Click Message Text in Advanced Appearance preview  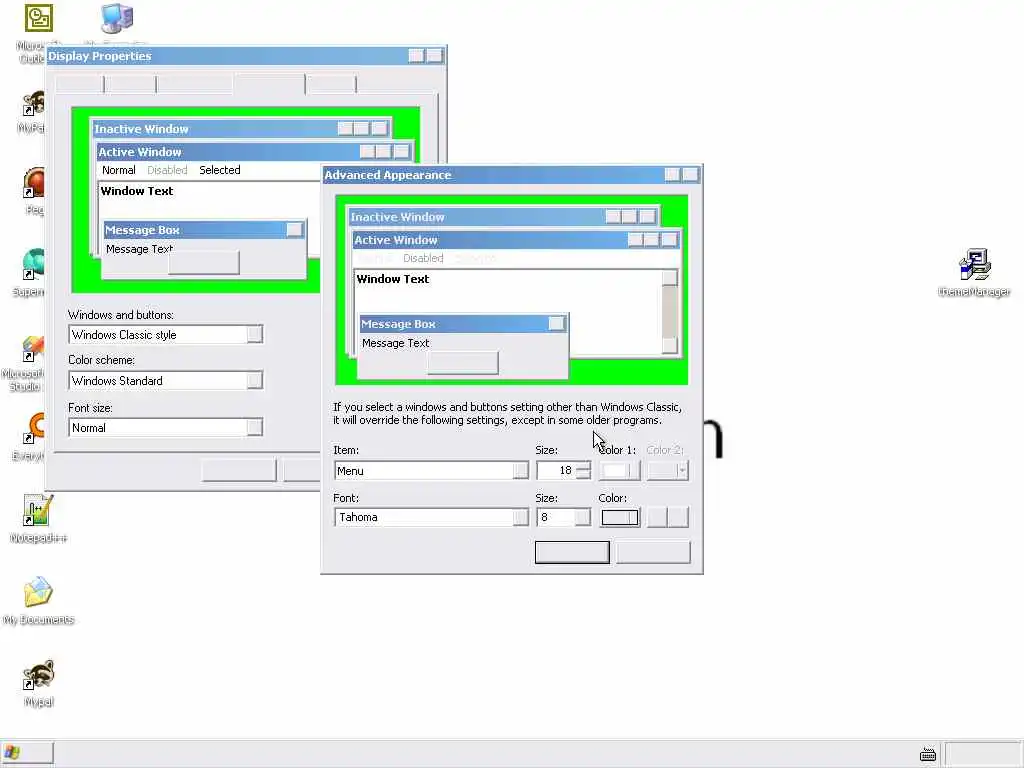coord(395,343)
